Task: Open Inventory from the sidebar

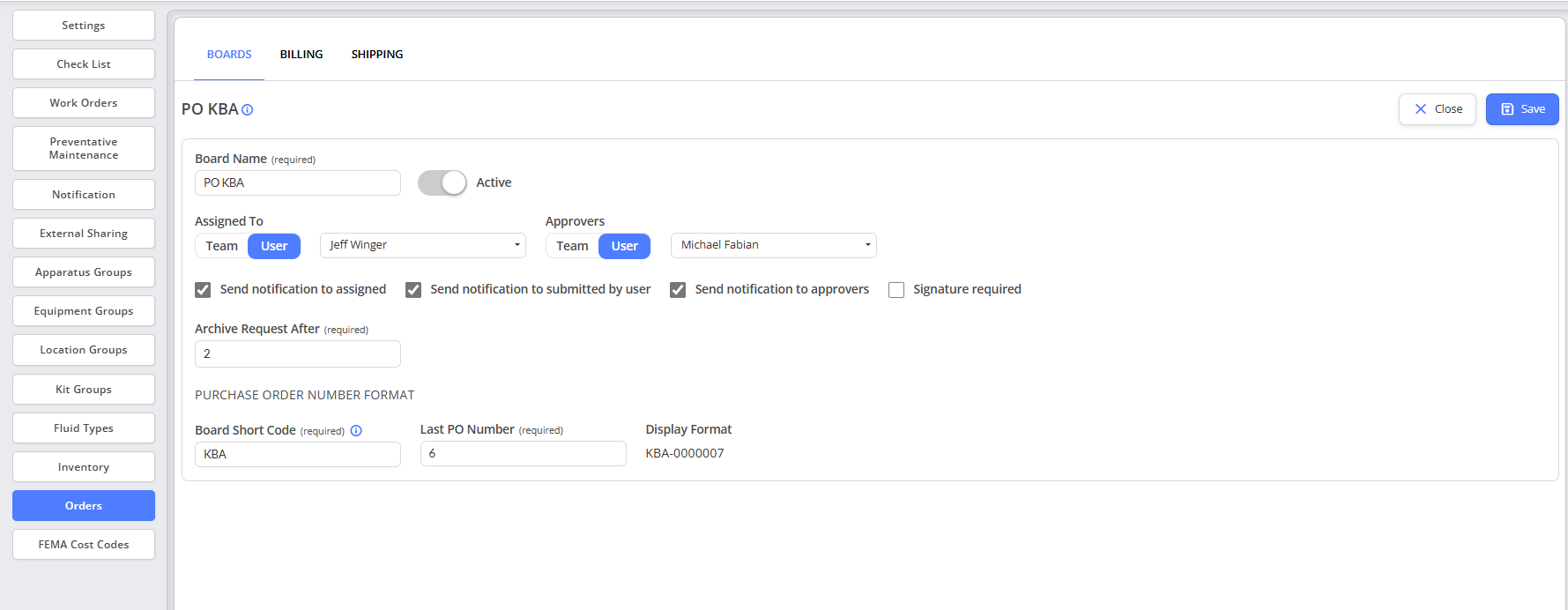Action: tap(84, 467)
